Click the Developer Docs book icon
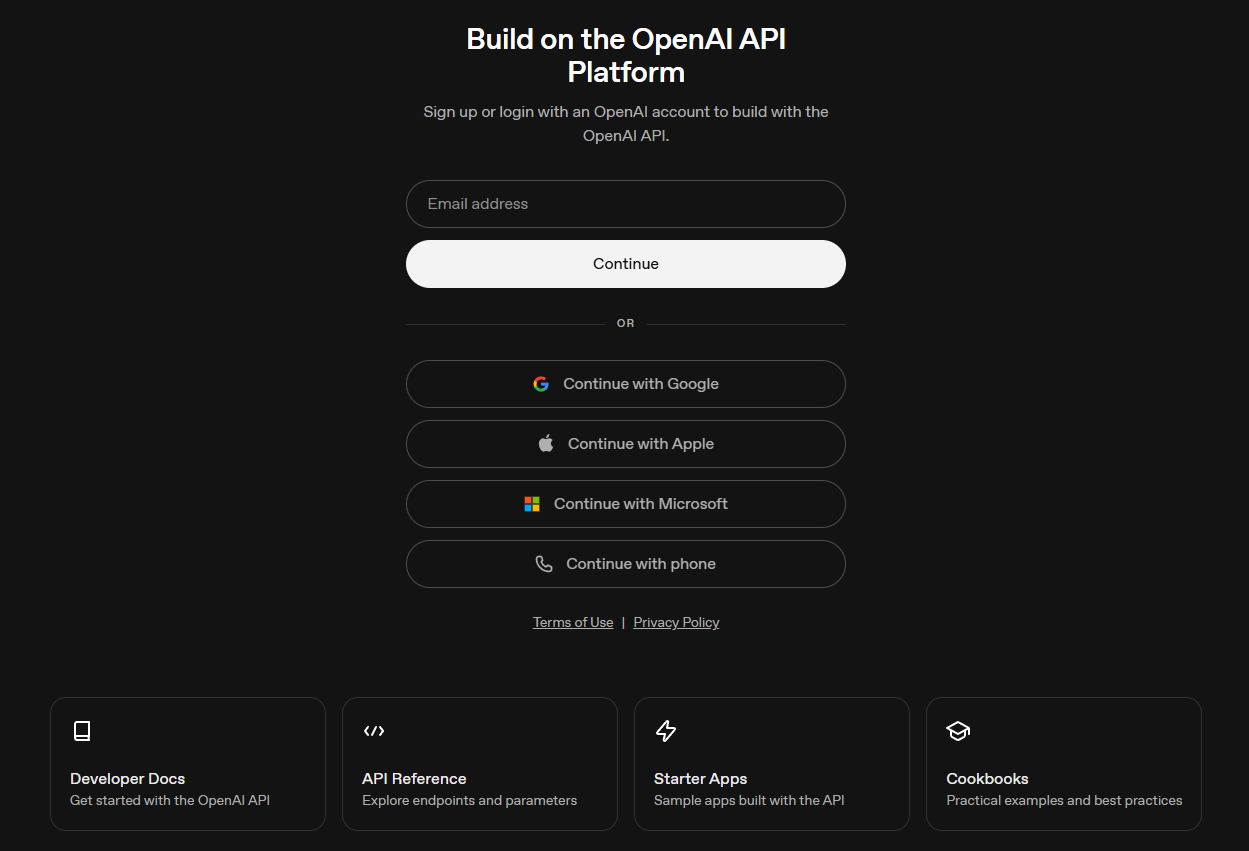This screenshot has height=851, width=1249. 82,731
